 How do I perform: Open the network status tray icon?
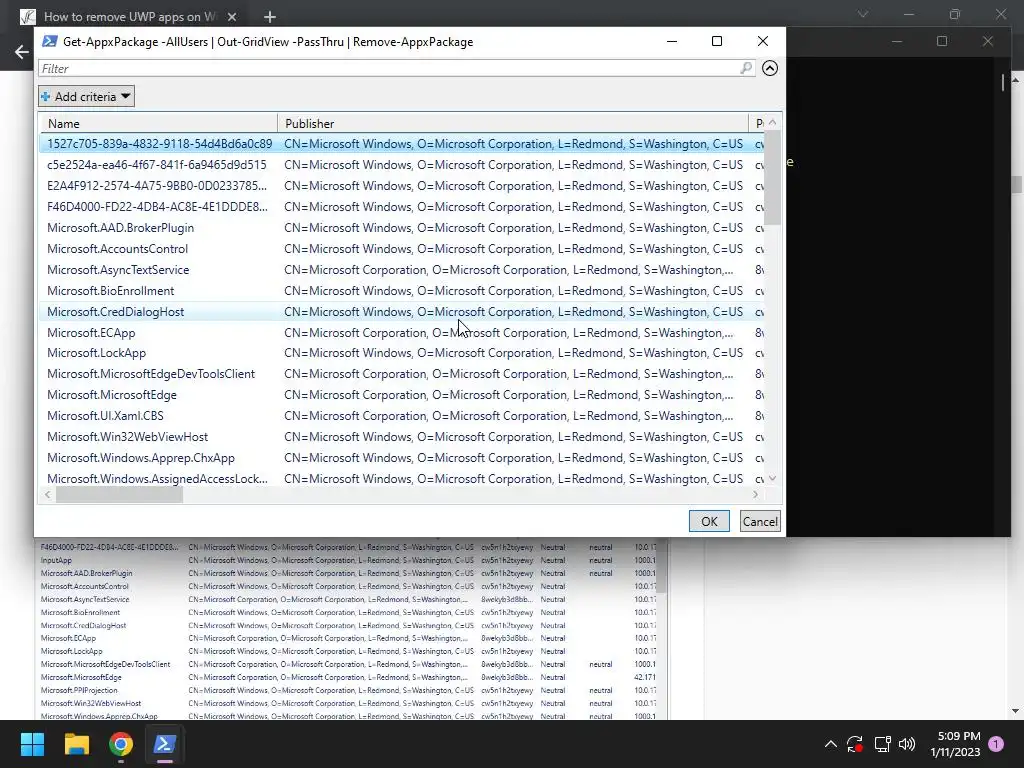(882, 744)
